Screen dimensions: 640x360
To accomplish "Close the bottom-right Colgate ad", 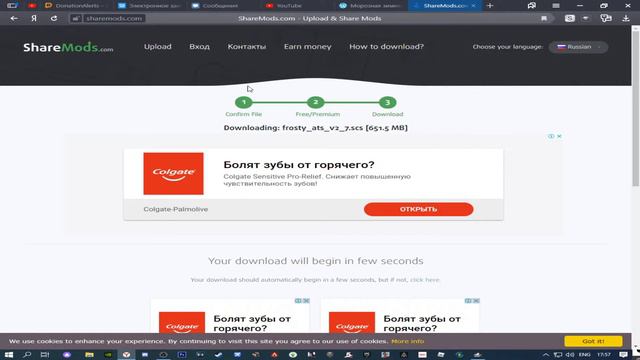I will (476, 301).
